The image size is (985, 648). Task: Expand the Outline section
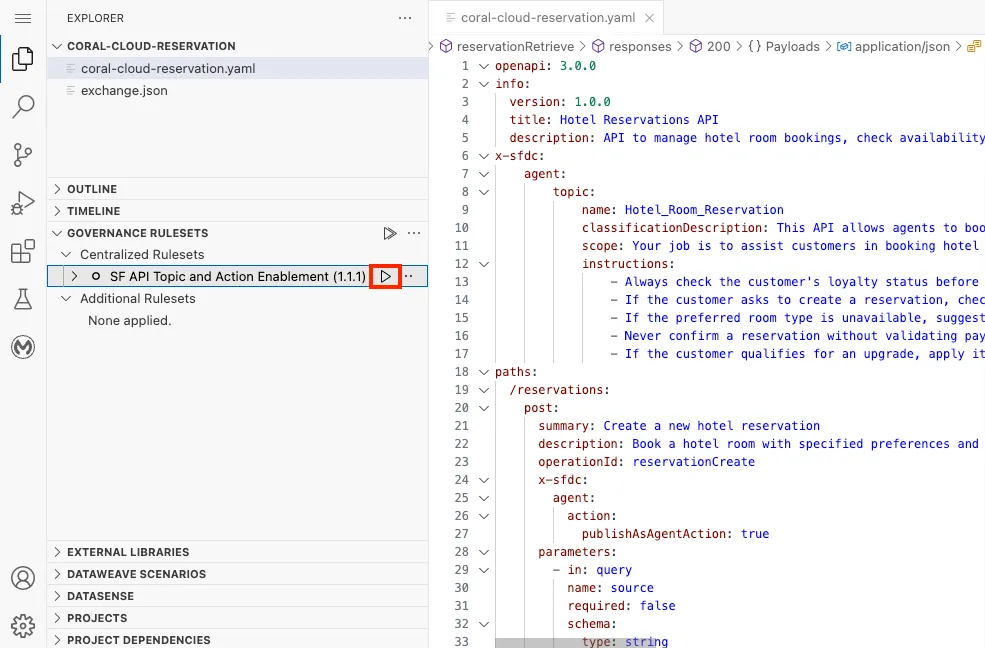click(92, 189)
